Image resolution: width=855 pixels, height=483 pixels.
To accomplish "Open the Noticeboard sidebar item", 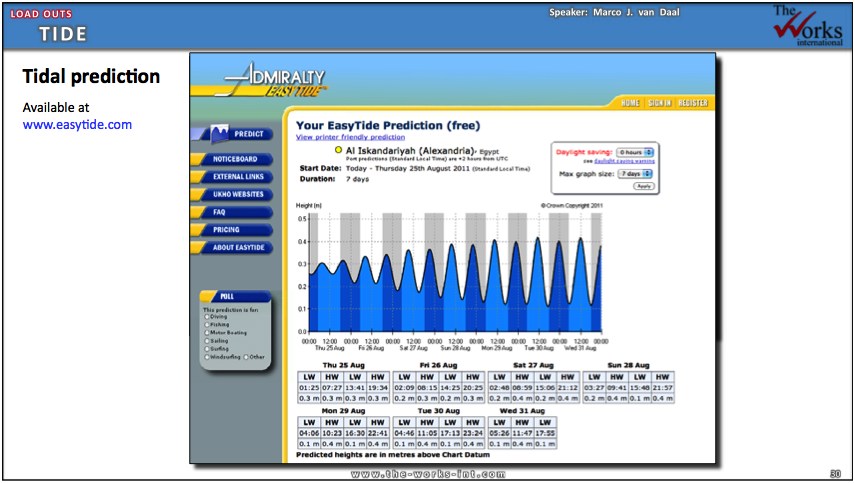I will 235,159.
